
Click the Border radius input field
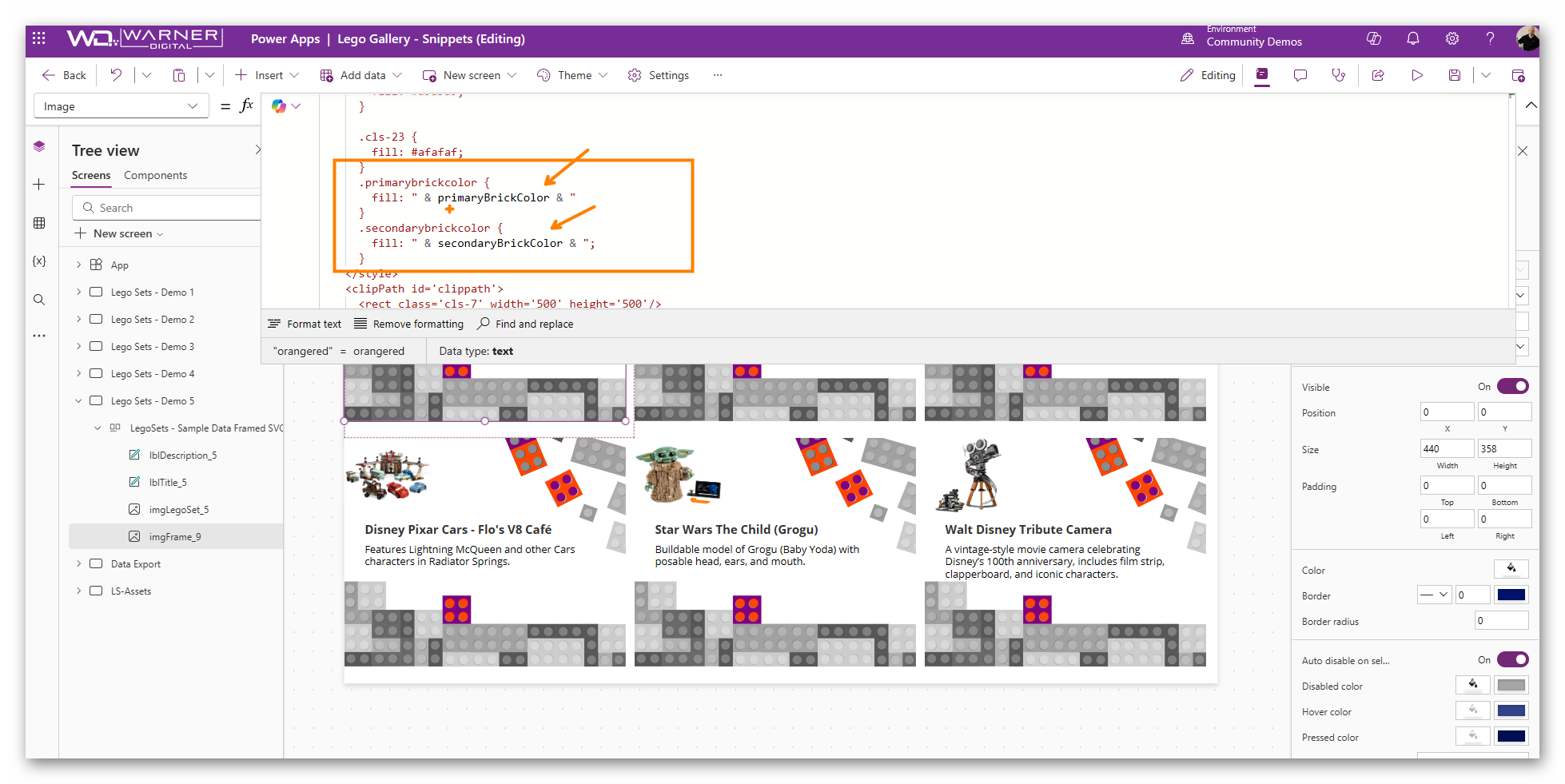[1501, 621]
